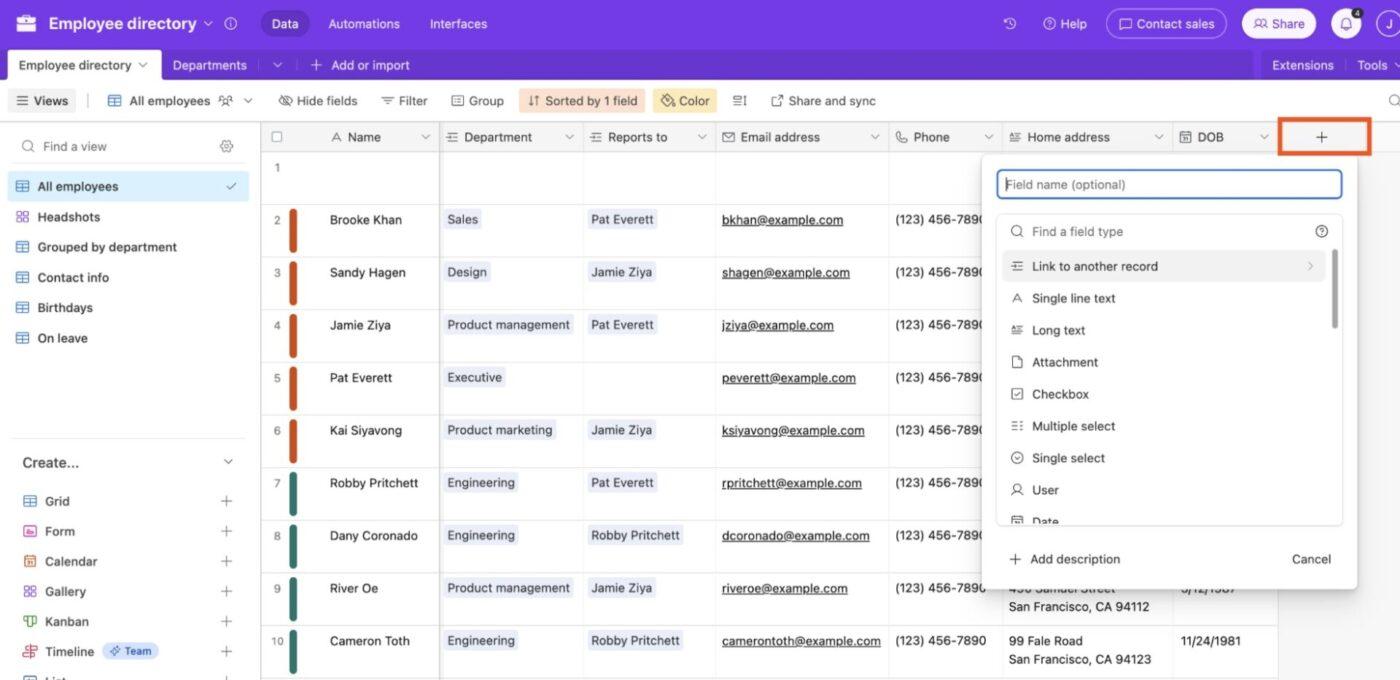Screen dimensions: 1400x680
Task: Open the Color settings
Action: tap(684, 99)
